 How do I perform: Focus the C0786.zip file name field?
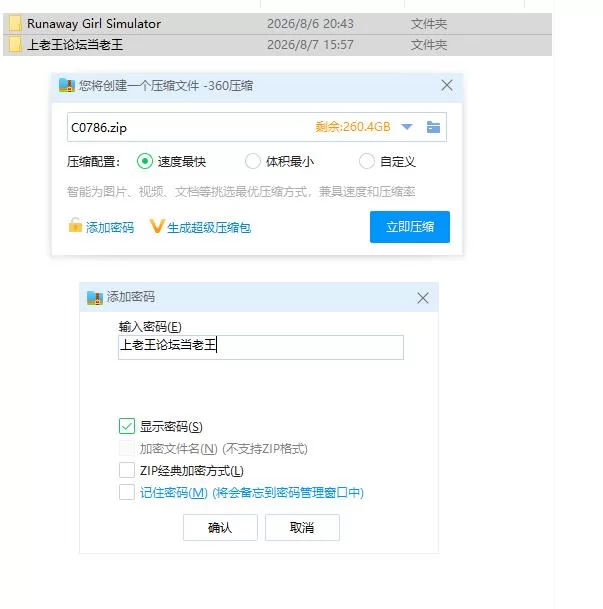(257, 127)
